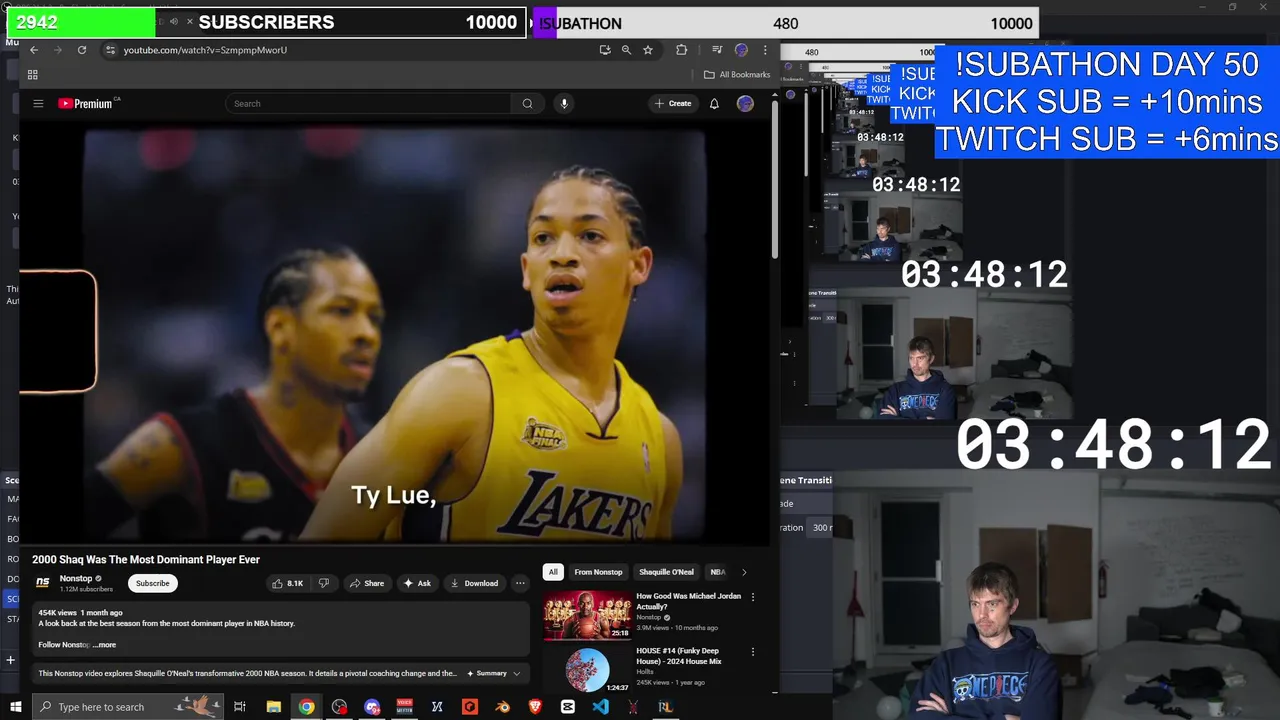Click YouTube search magnifier button
Screen dimensions: 1280x720
tap(527, 104)
